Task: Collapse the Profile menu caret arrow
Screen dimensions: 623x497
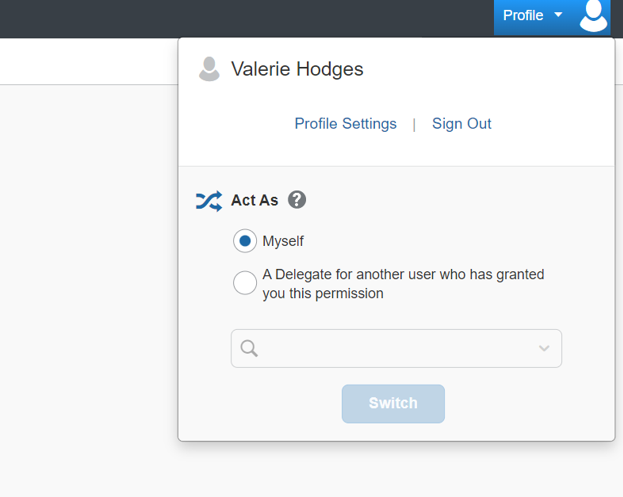Action: [558, 15]
